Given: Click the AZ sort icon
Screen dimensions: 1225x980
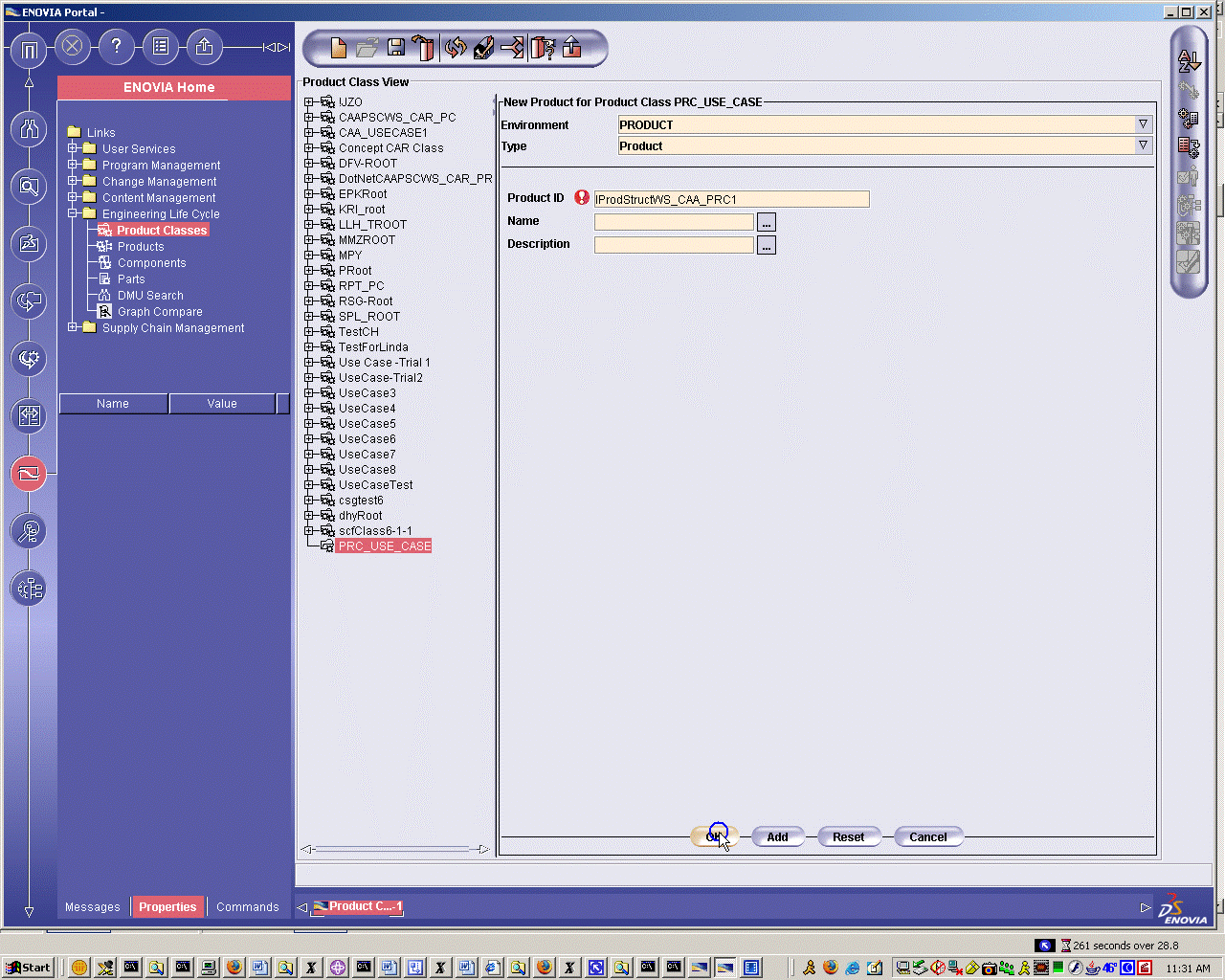Looking at the screenshot, I should [x=1189, y=61].
